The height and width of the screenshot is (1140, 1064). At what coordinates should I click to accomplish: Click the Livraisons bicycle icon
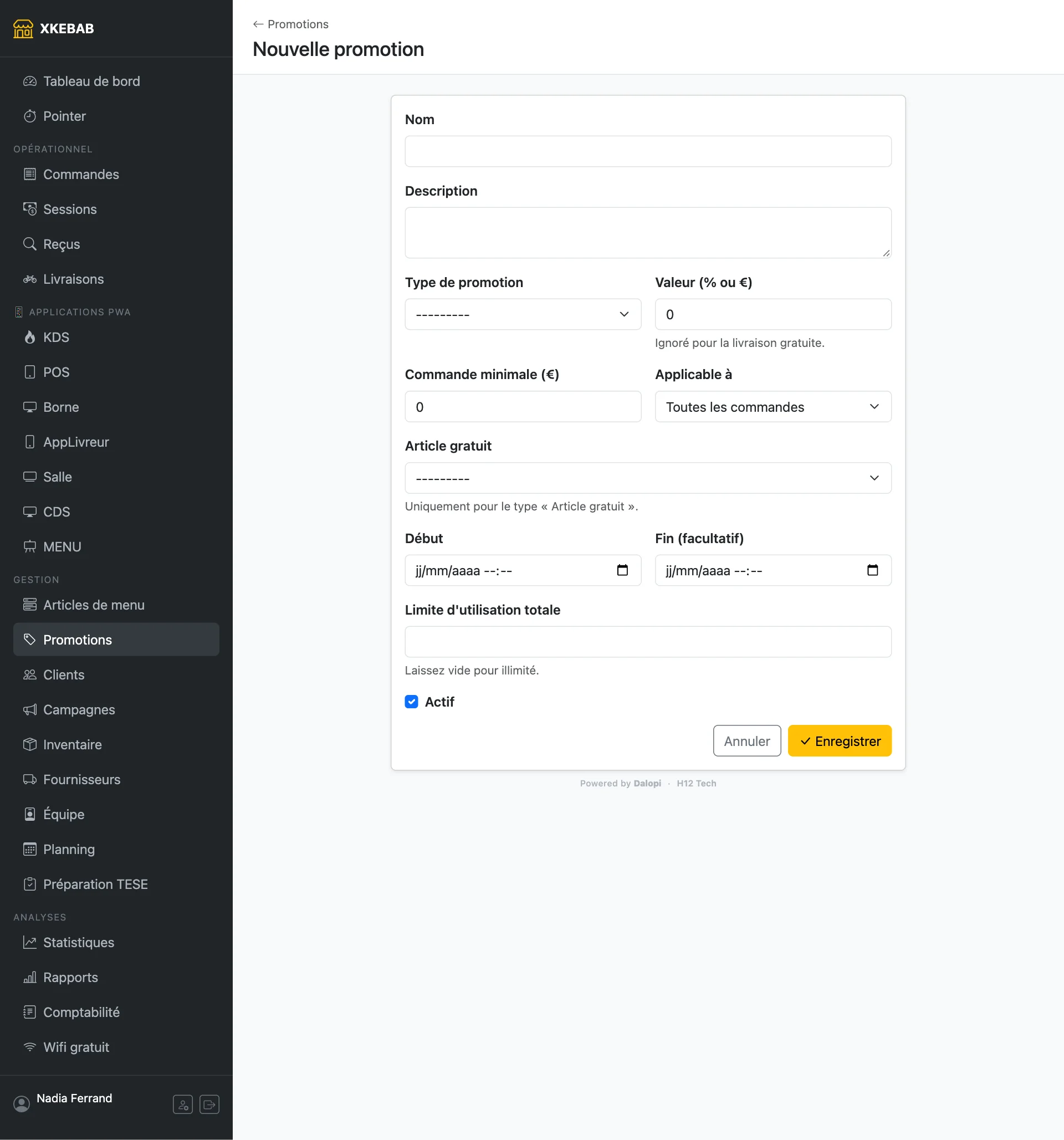tap(30, 279)
